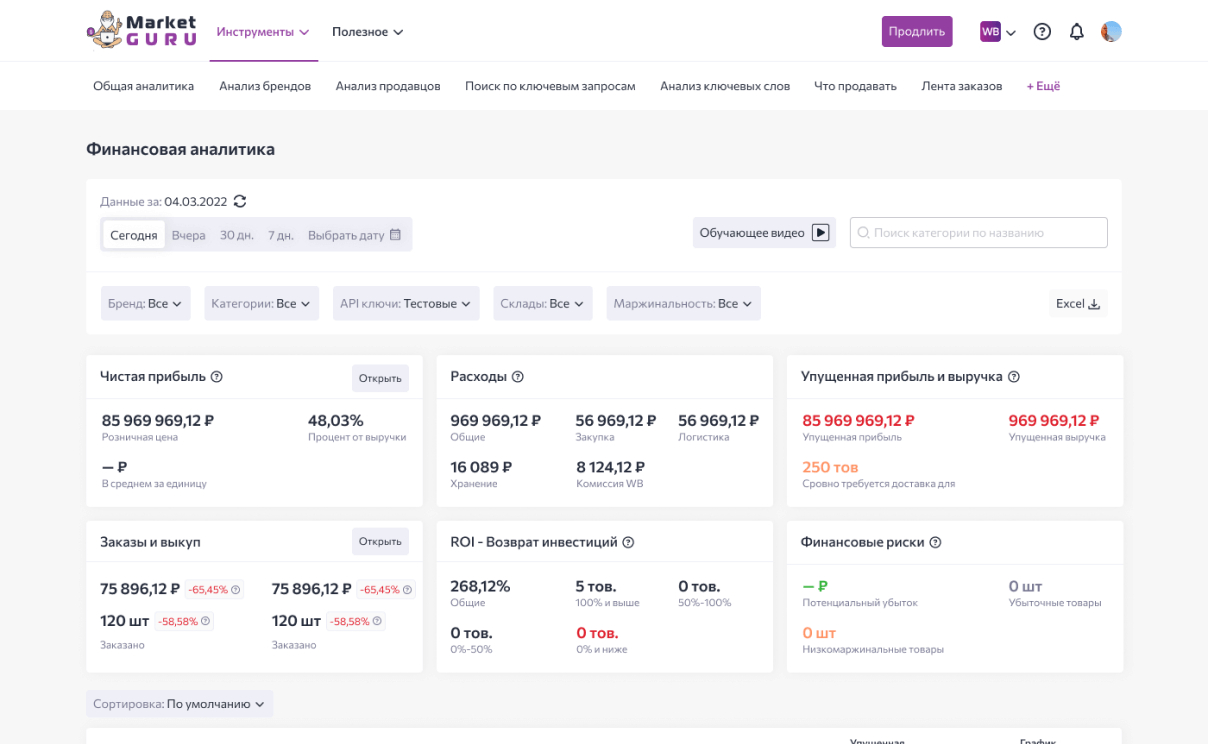
Task: Expand the Сортировка dropdown
Action: (179, 704)
